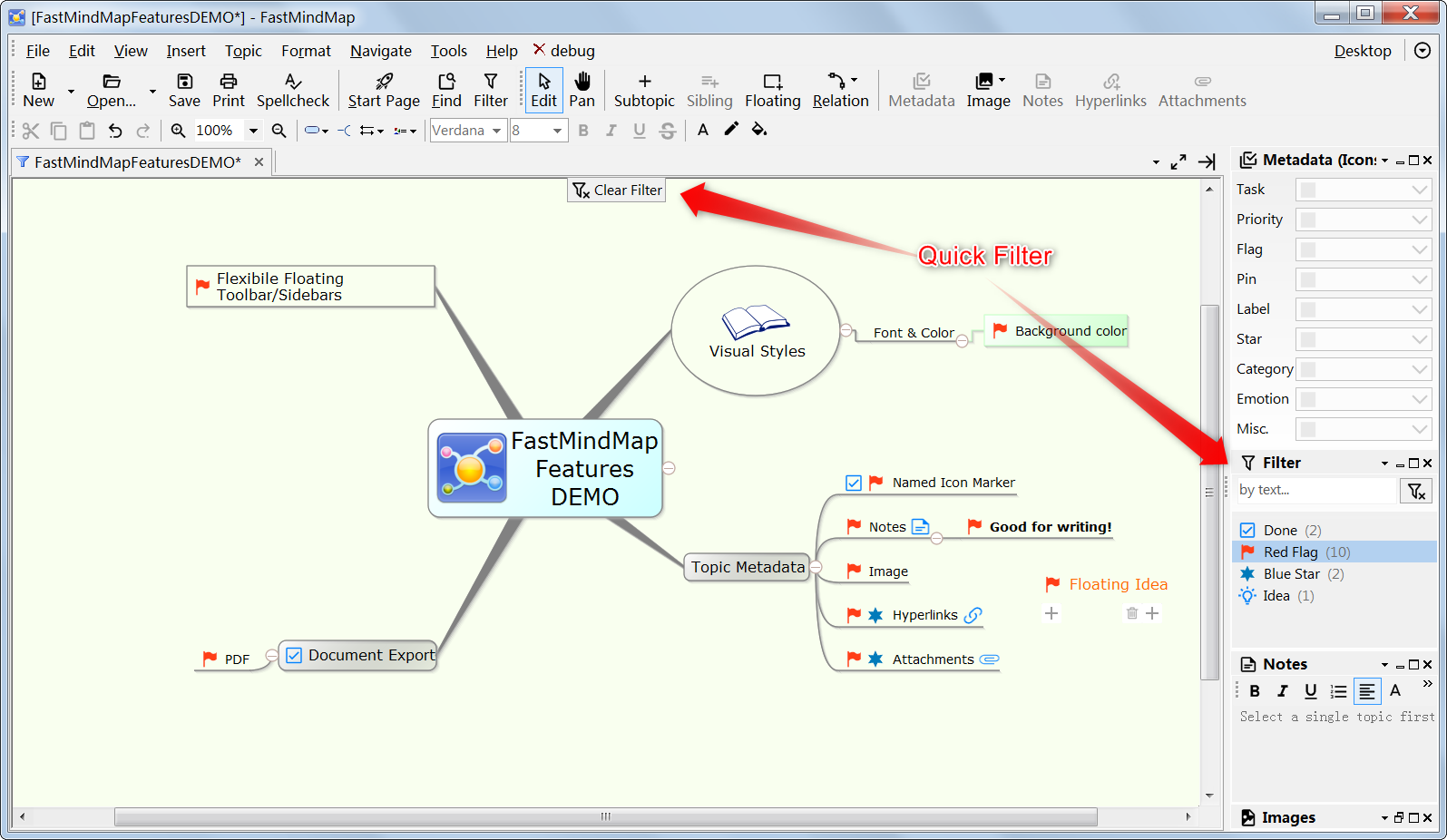Toggle checkbox on Named Icon Marker topic

point(854,483)
